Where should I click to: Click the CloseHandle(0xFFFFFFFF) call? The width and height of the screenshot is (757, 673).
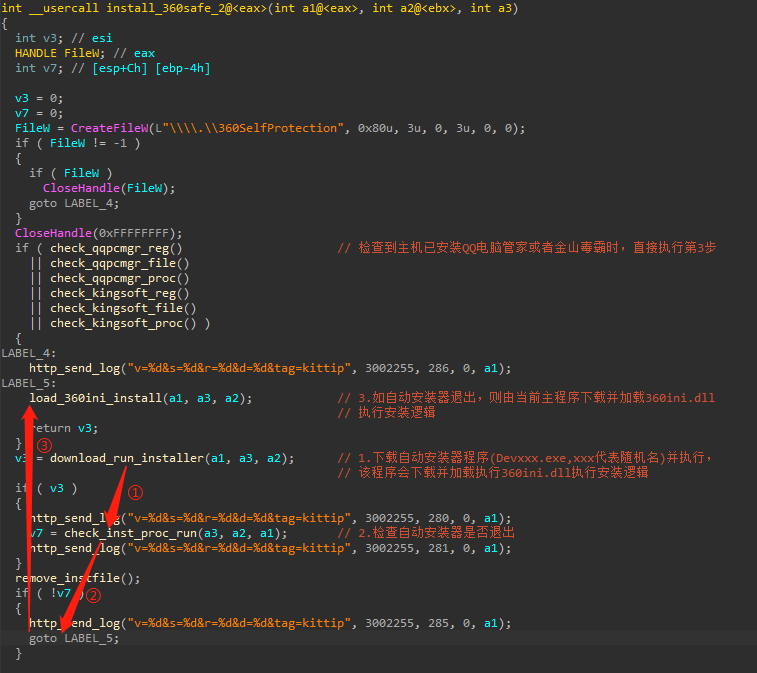[98, 233]
